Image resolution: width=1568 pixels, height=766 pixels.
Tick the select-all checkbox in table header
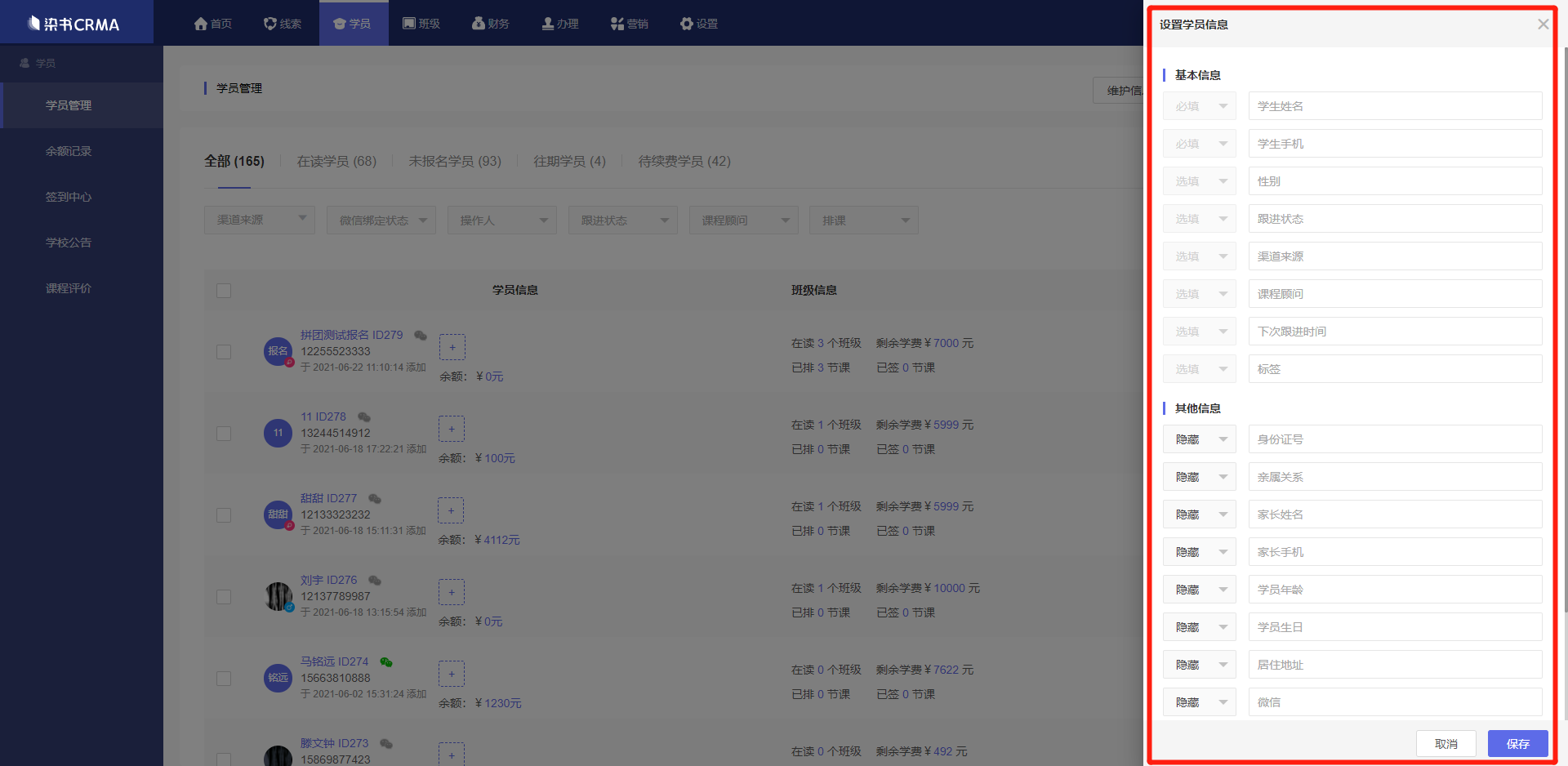[224, 291]
